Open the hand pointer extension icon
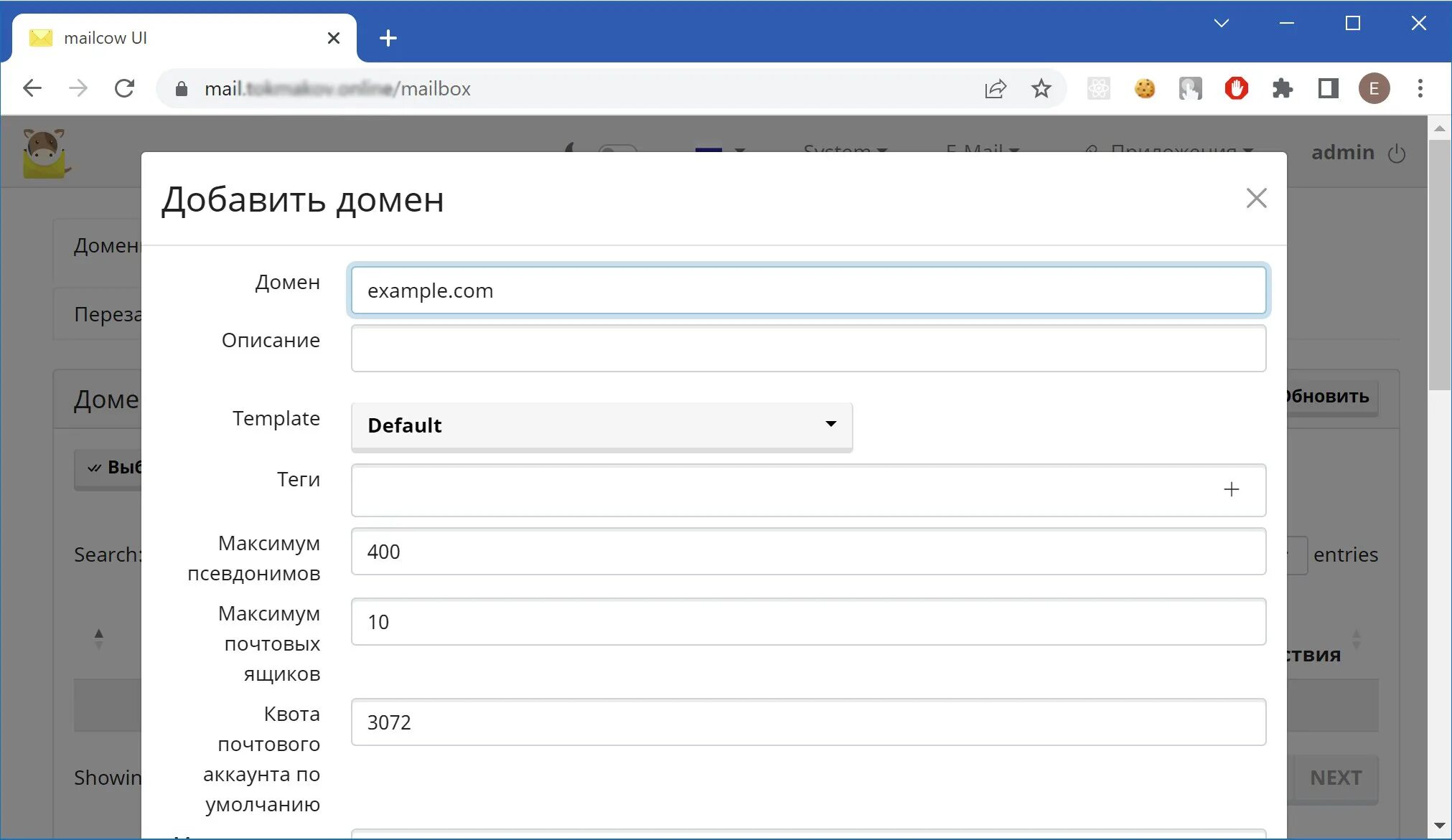 (1190, 89)
